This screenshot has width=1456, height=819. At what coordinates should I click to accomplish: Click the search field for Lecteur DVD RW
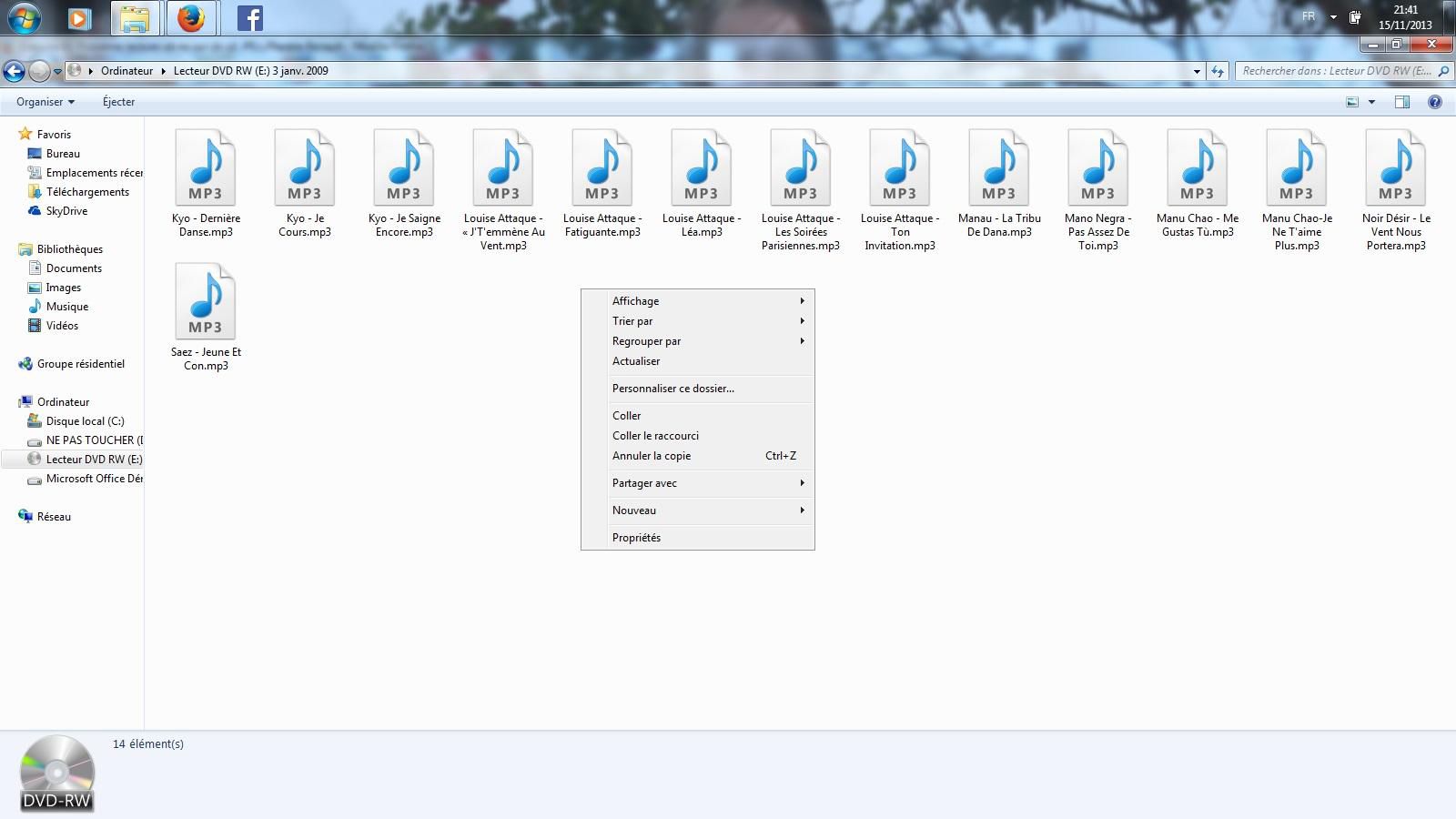[x=1336, y=71]
